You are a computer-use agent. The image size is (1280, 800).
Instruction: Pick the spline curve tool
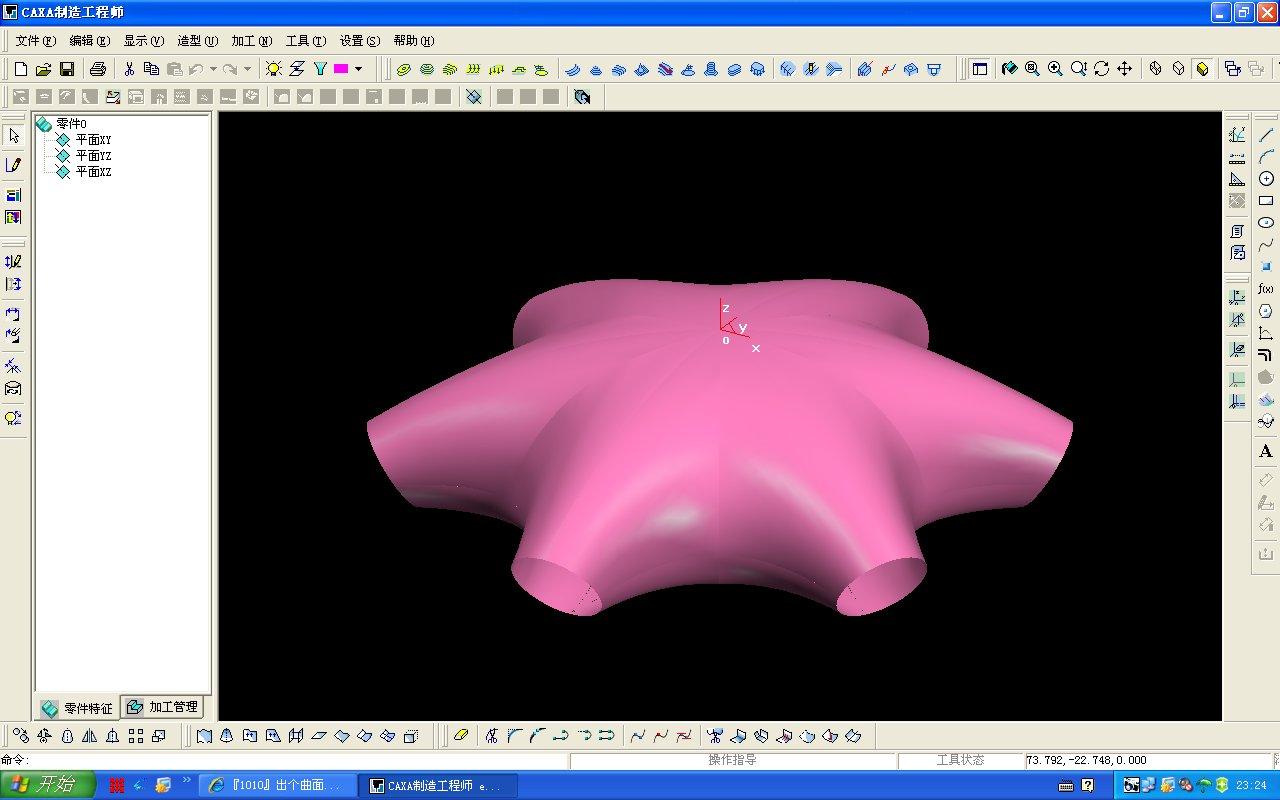(x=1266, y=245)
